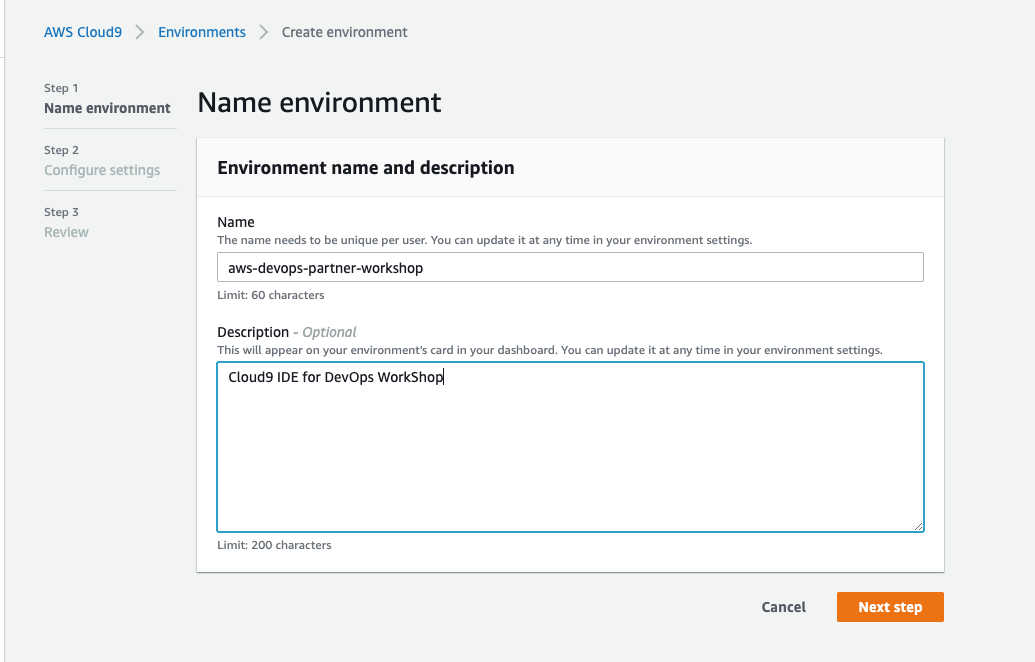Click 'The name needs to be unique' help text
This screenshot has width=1035, height=662.
click(484, 240)
